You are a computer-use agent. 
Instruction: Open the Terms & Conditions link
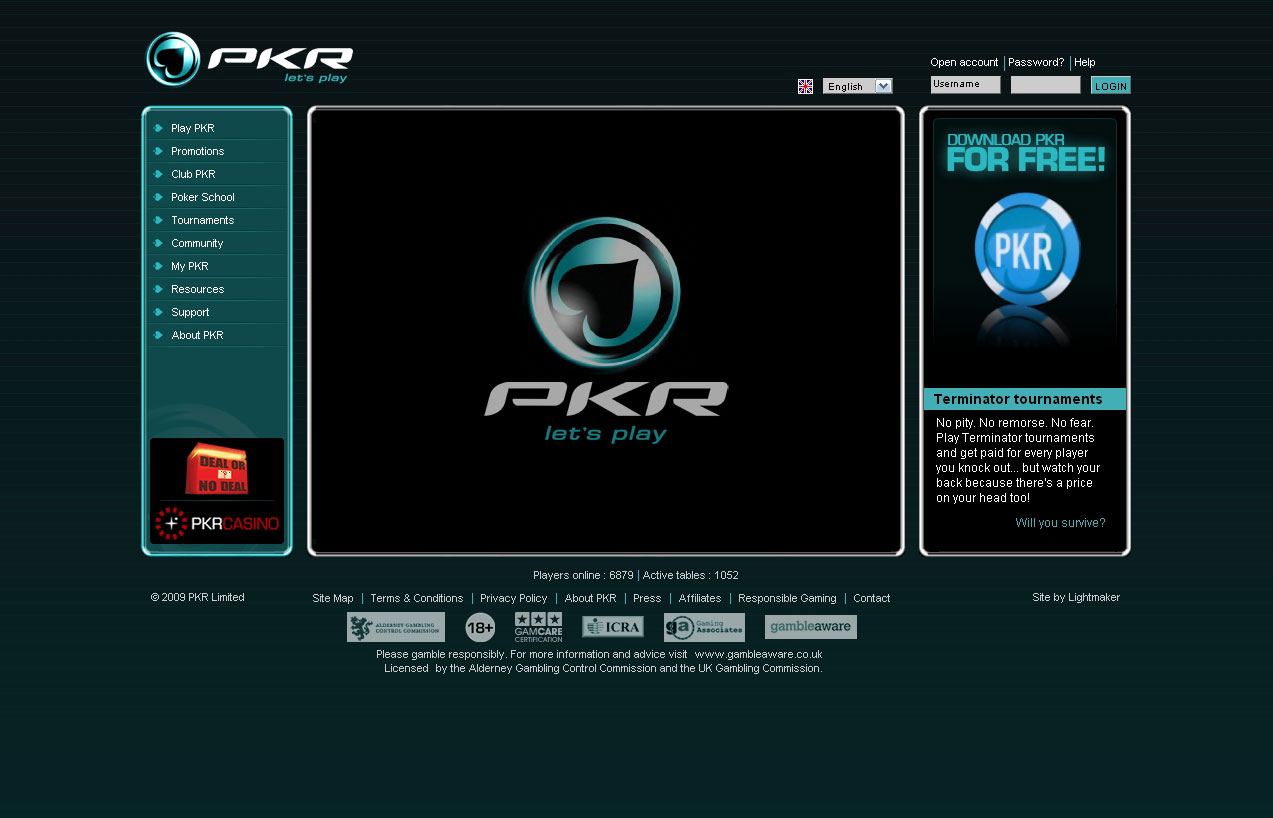click(417, 598)
